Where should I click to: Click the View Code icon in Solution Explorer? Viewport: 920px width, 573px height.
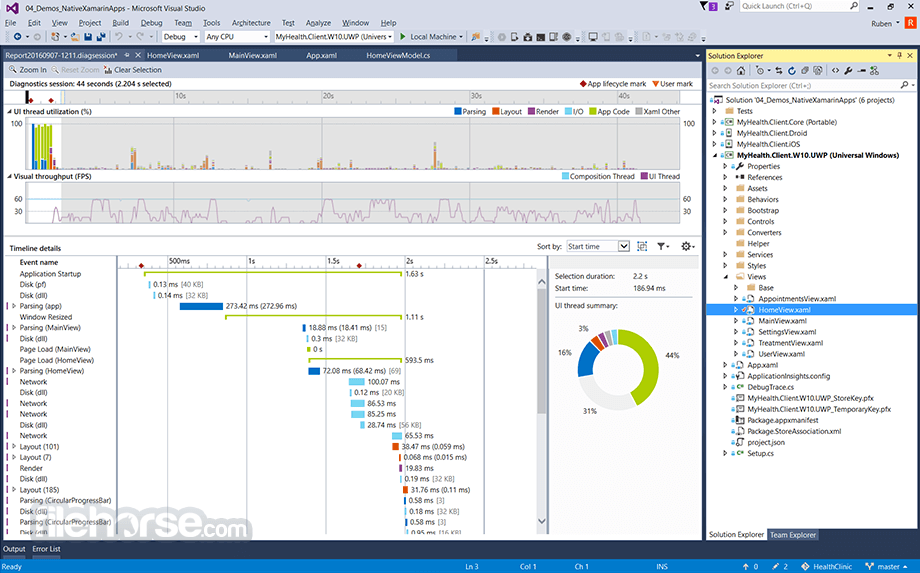(x=836, y=70)
